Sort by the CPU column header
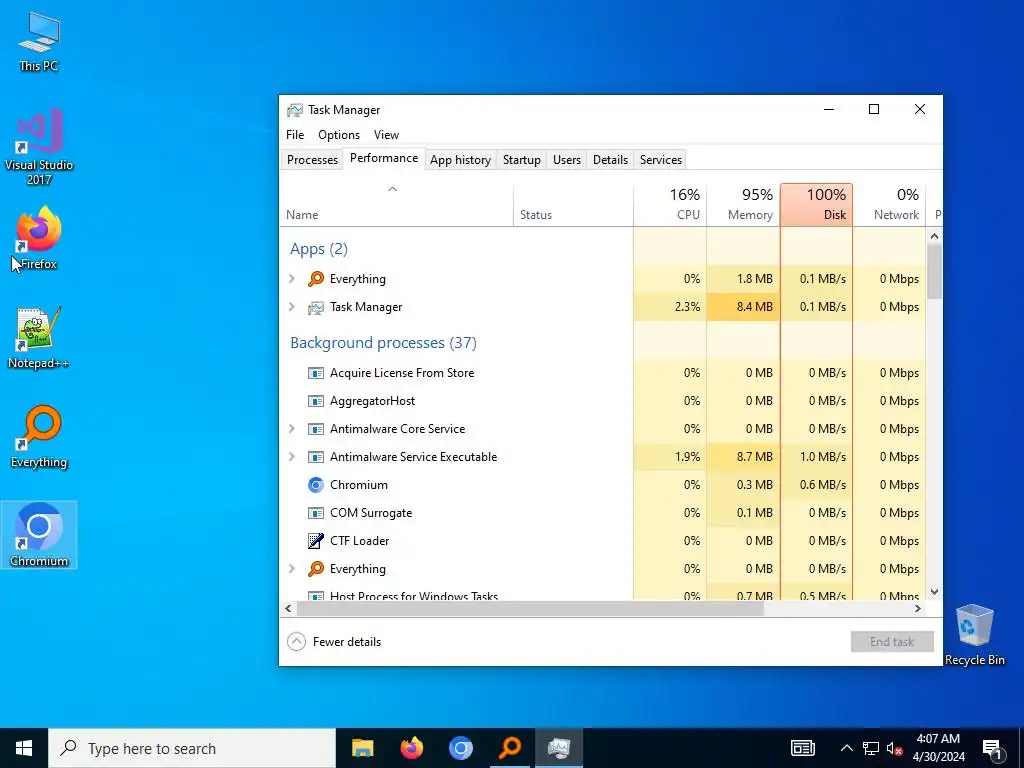 click(x=670, y=205)
